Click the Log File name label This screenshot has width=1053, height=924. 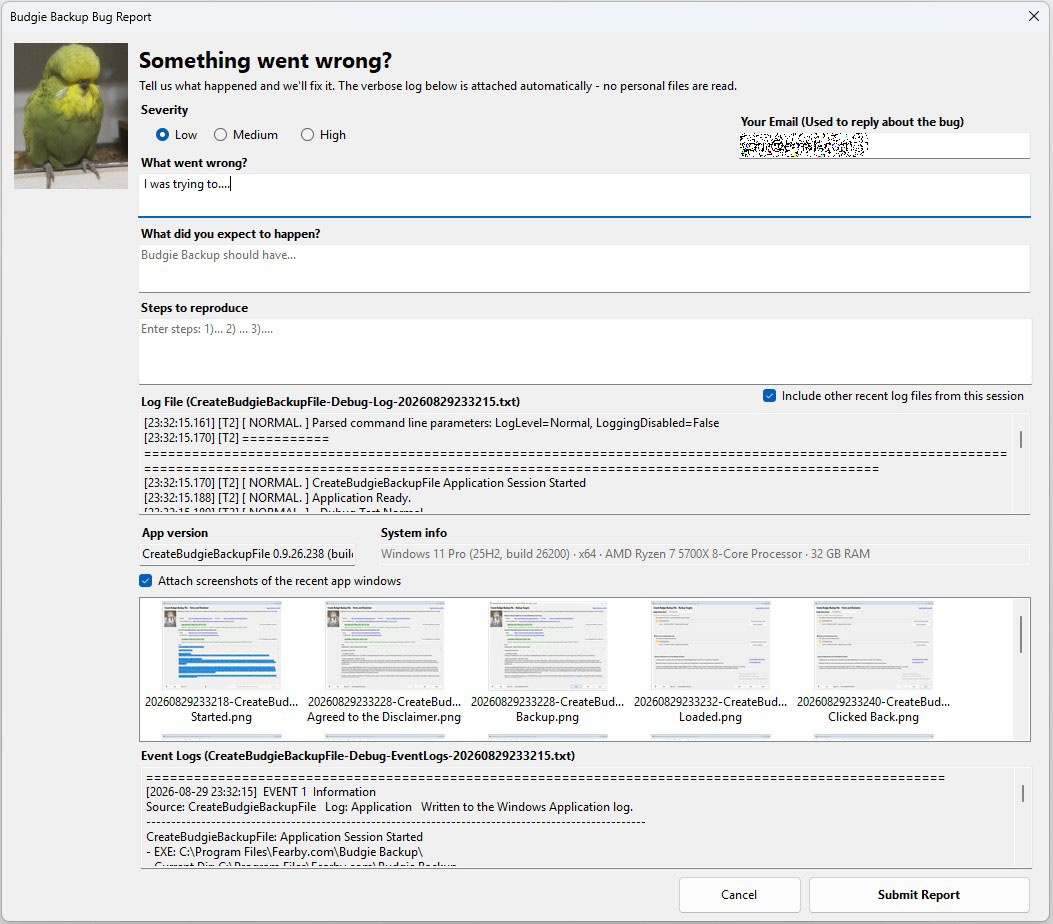[x=330, y=402]
